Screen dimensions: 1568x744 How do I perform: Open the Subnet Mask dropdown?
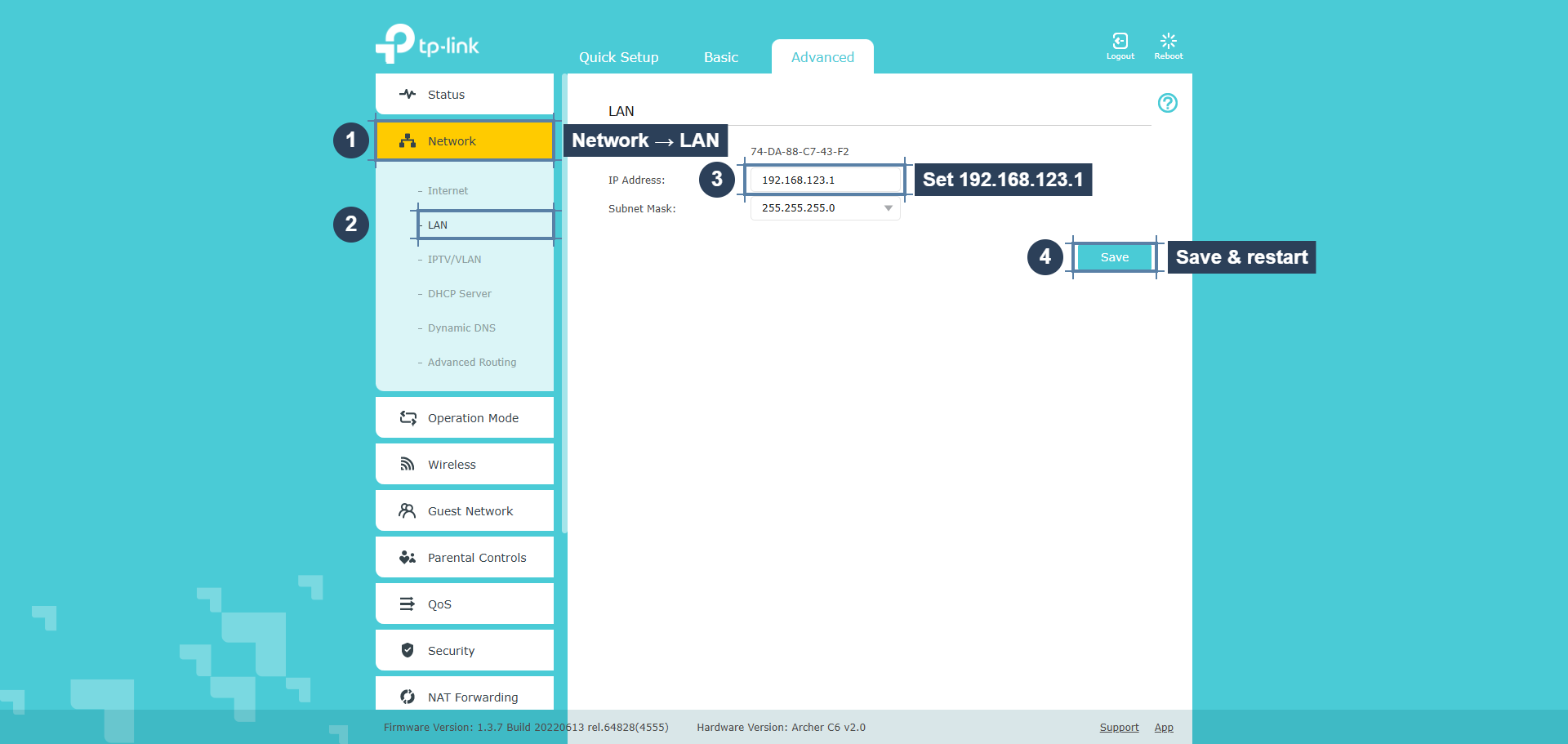(825, 208)
